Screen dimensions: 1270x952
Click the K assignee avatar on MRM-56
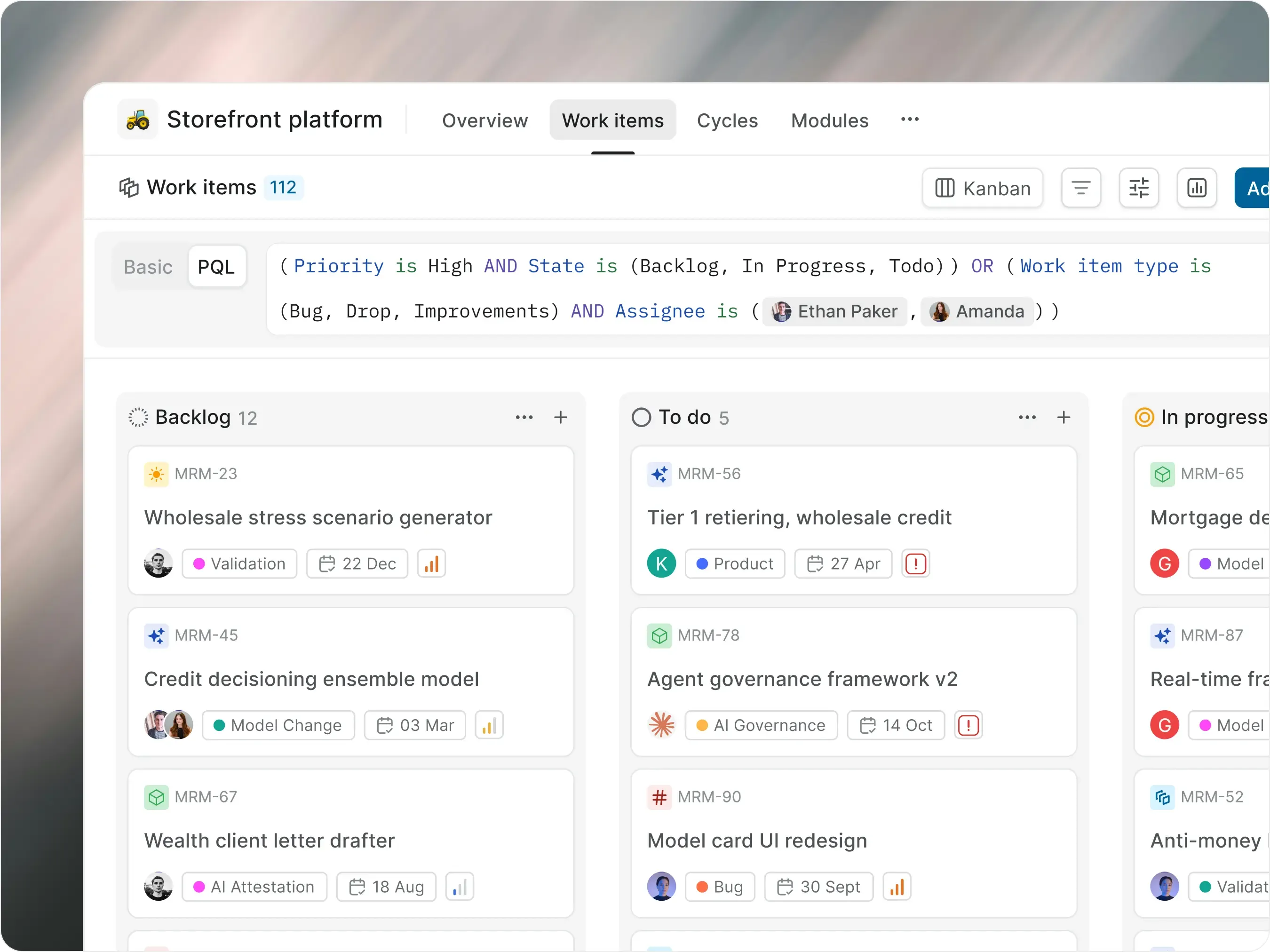[661, 564]
